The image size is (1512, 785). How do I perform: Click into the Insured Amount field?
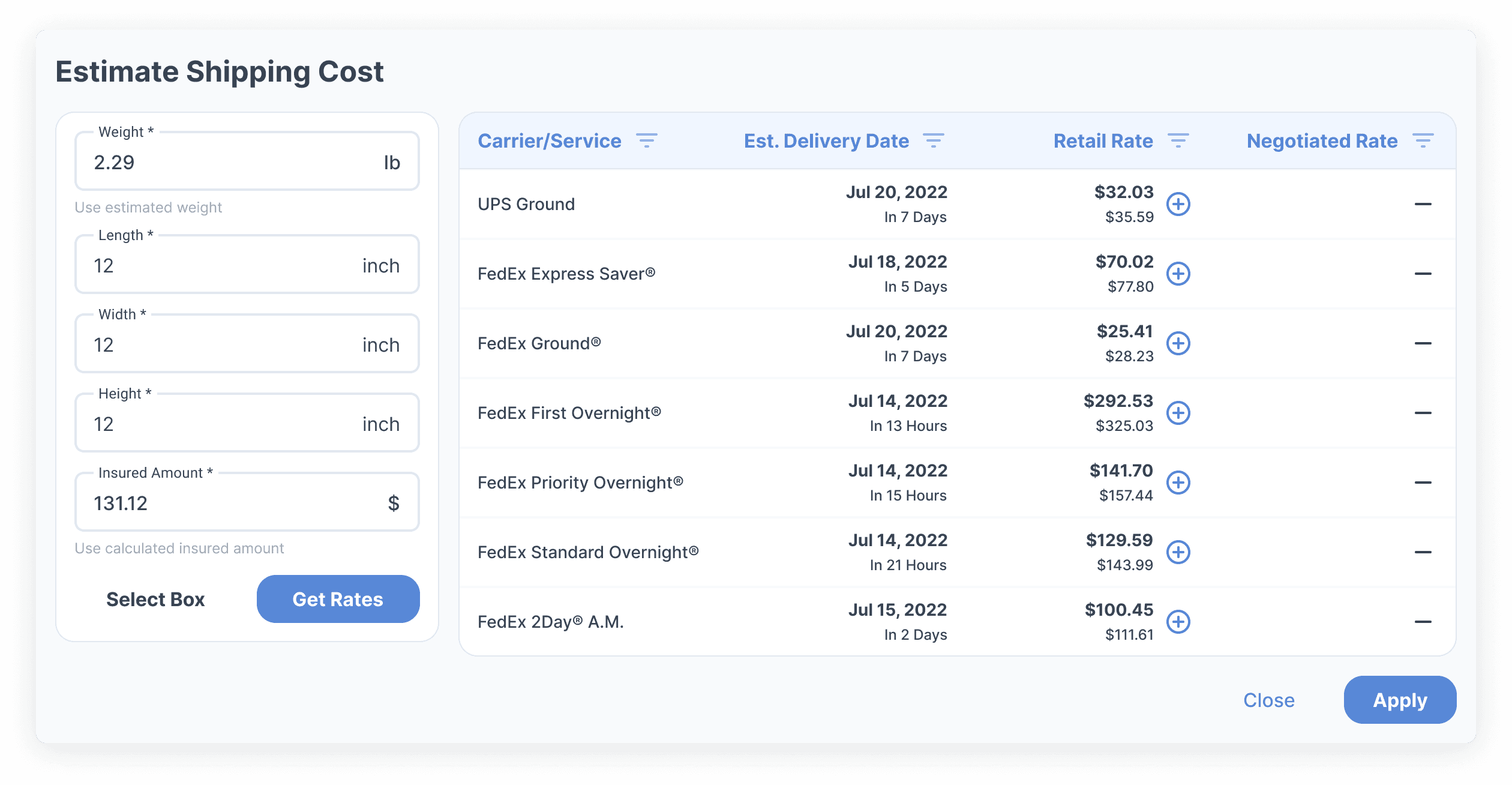pyautogui.click(x=234, y=504)
